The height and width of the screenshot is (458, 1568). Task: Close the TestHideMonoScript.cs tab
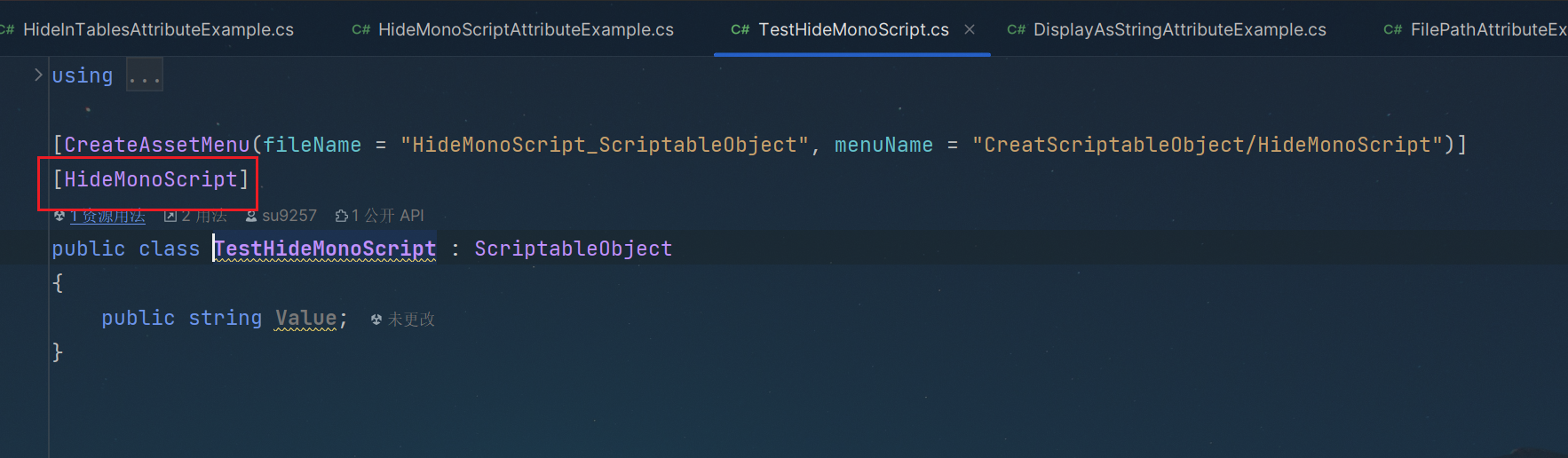click(970, 30)
